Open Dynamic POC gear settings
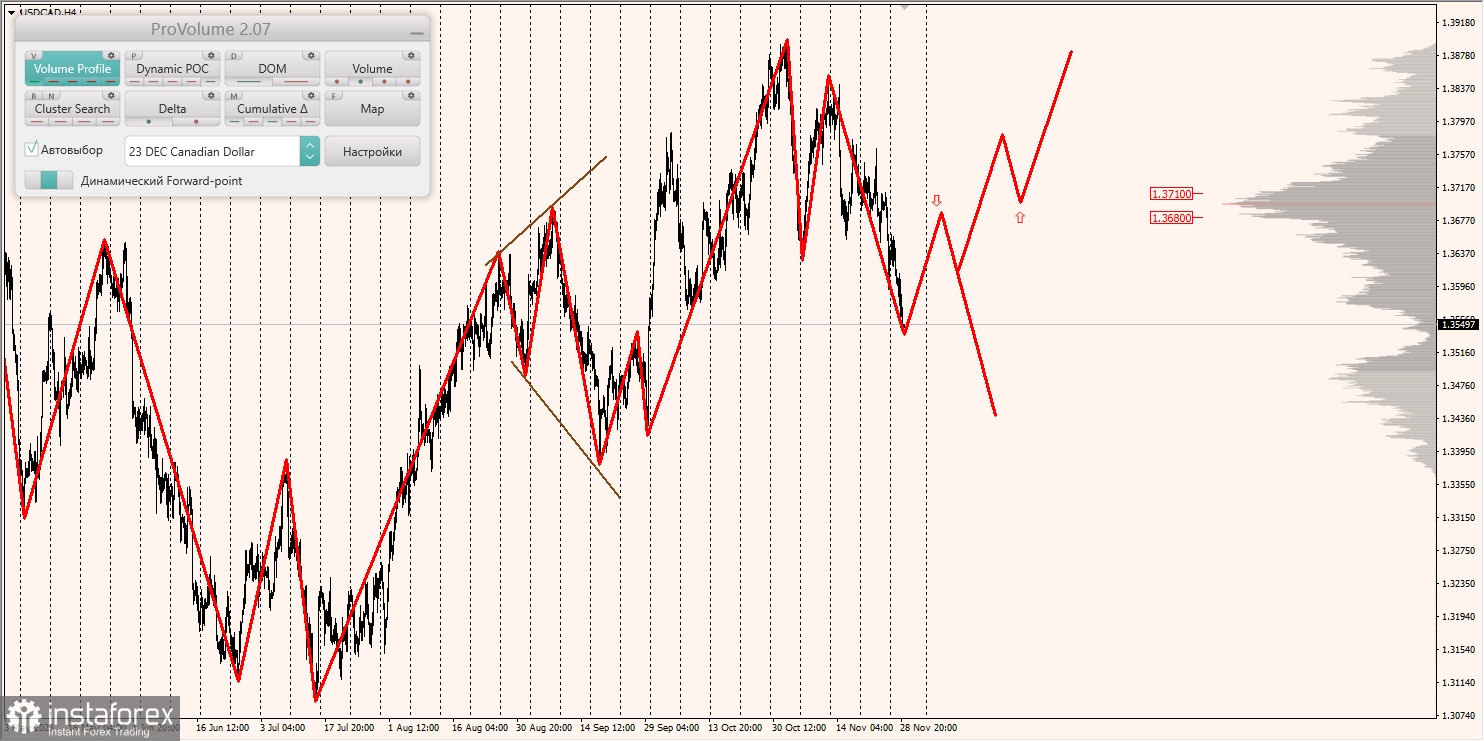This screenshot has height=741, width=1484. click(x=211, y=56)
